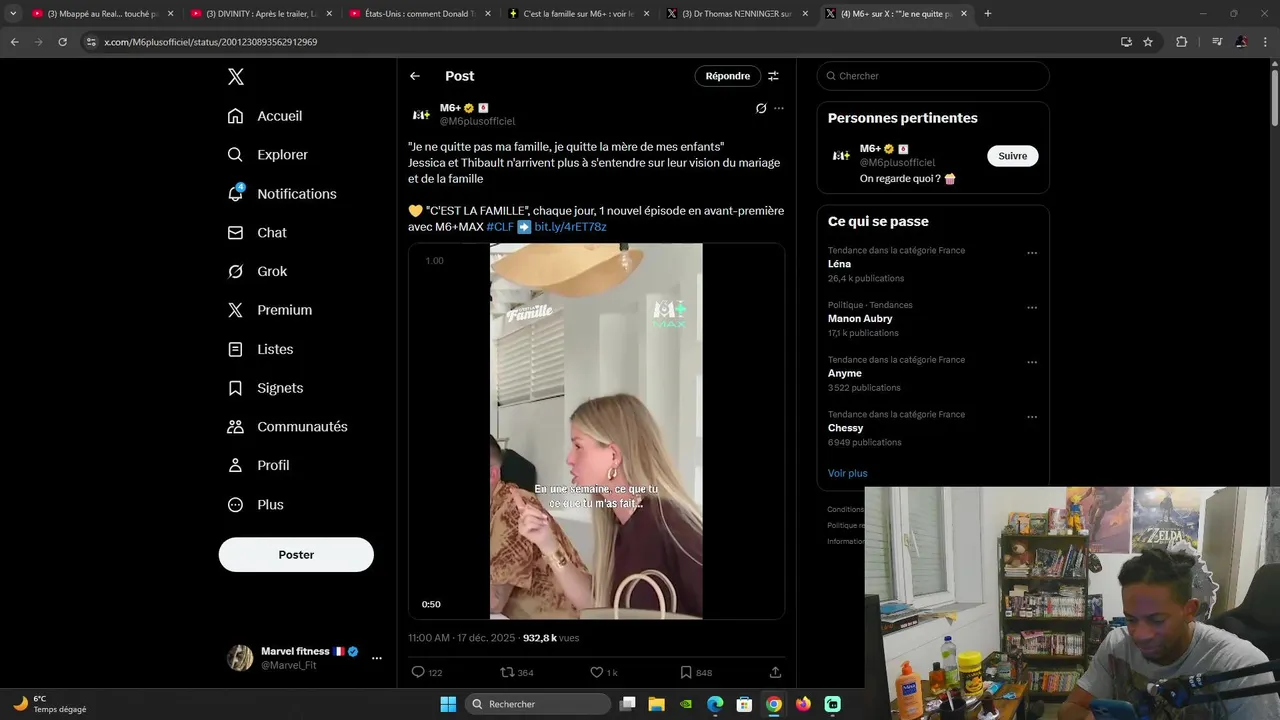Switch to Dr Thomas NENNINGER tab
This screenshot has height=720, width=1280.
[x=737, y=14]
